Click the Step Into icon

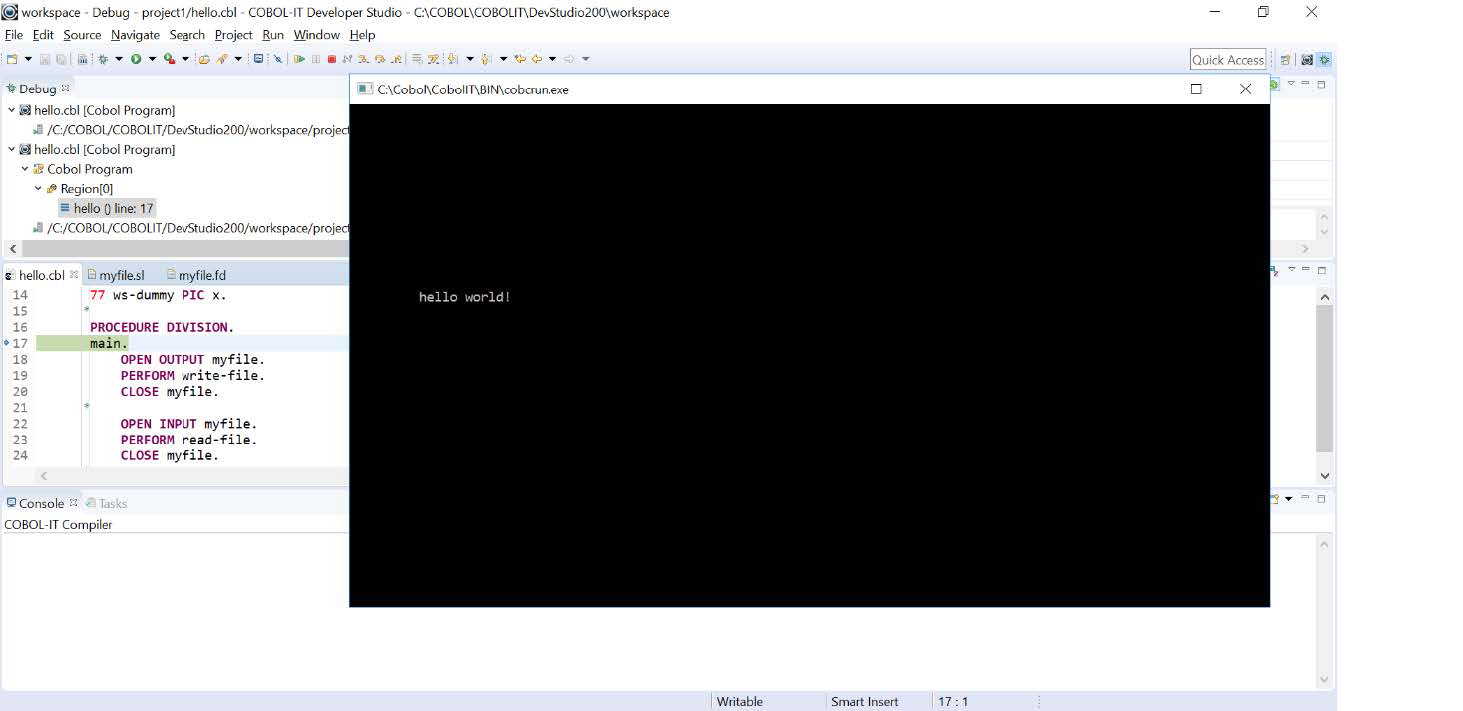(364, 58)
